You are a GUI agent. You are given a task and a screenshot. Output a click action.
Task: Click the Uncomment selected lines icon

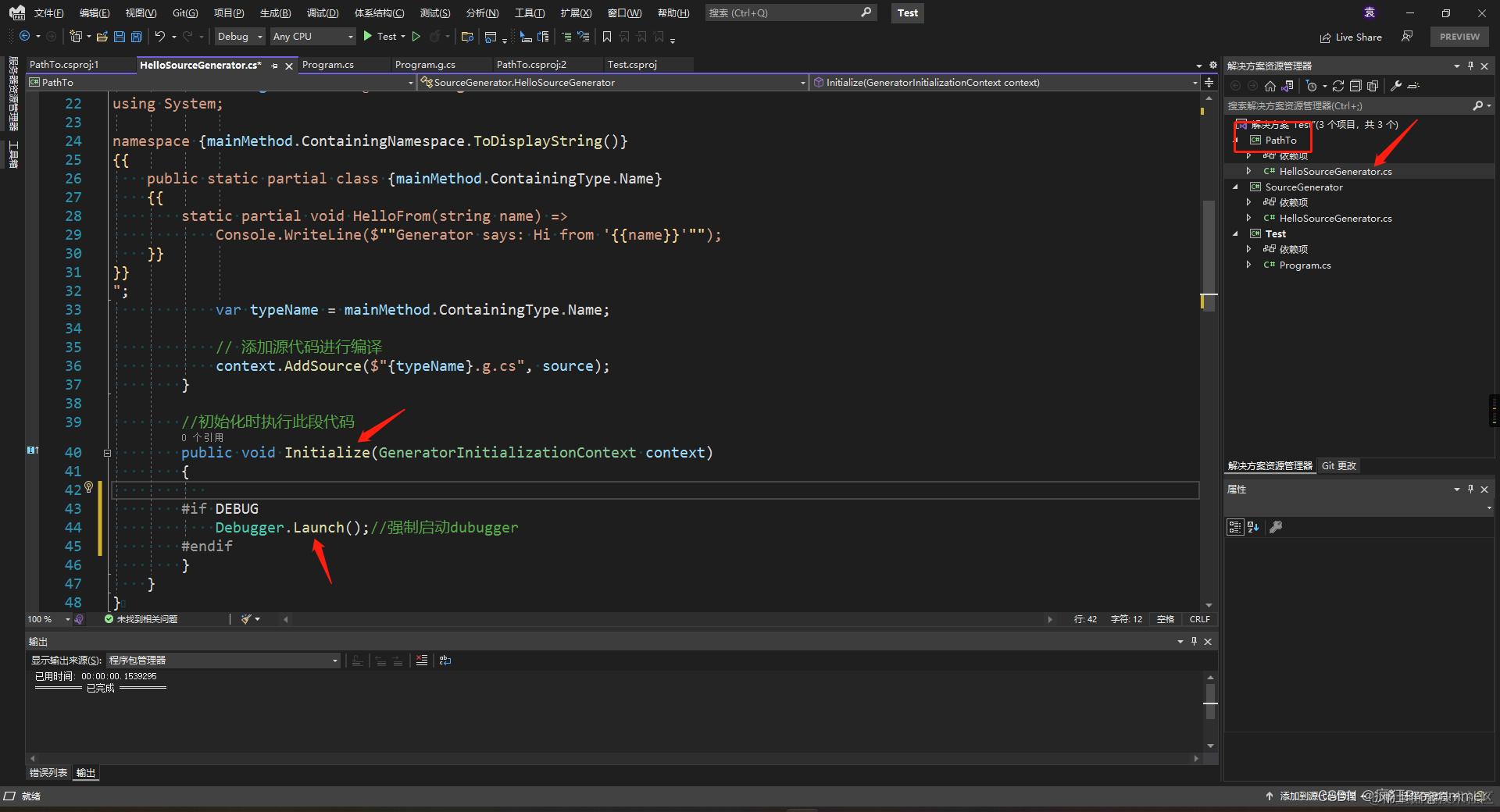pyautogui.click(x=584, y=37)
